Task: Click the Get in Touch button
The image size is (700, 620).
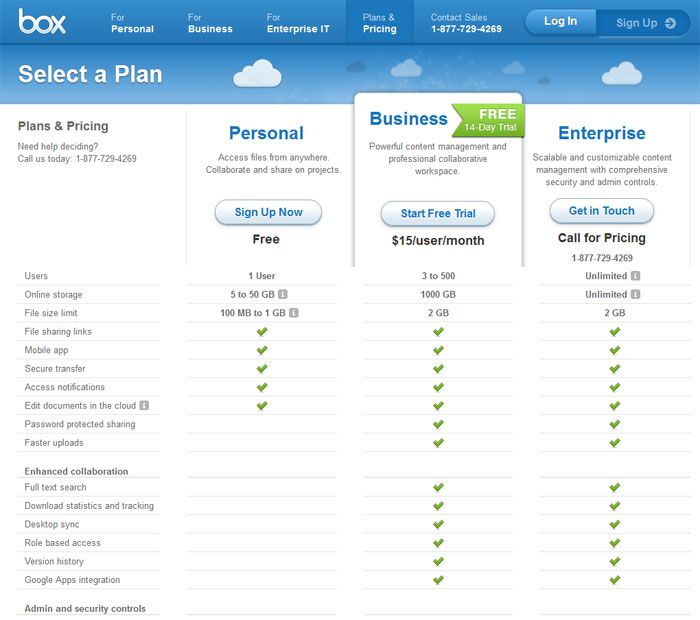Action: pos(601,211)
